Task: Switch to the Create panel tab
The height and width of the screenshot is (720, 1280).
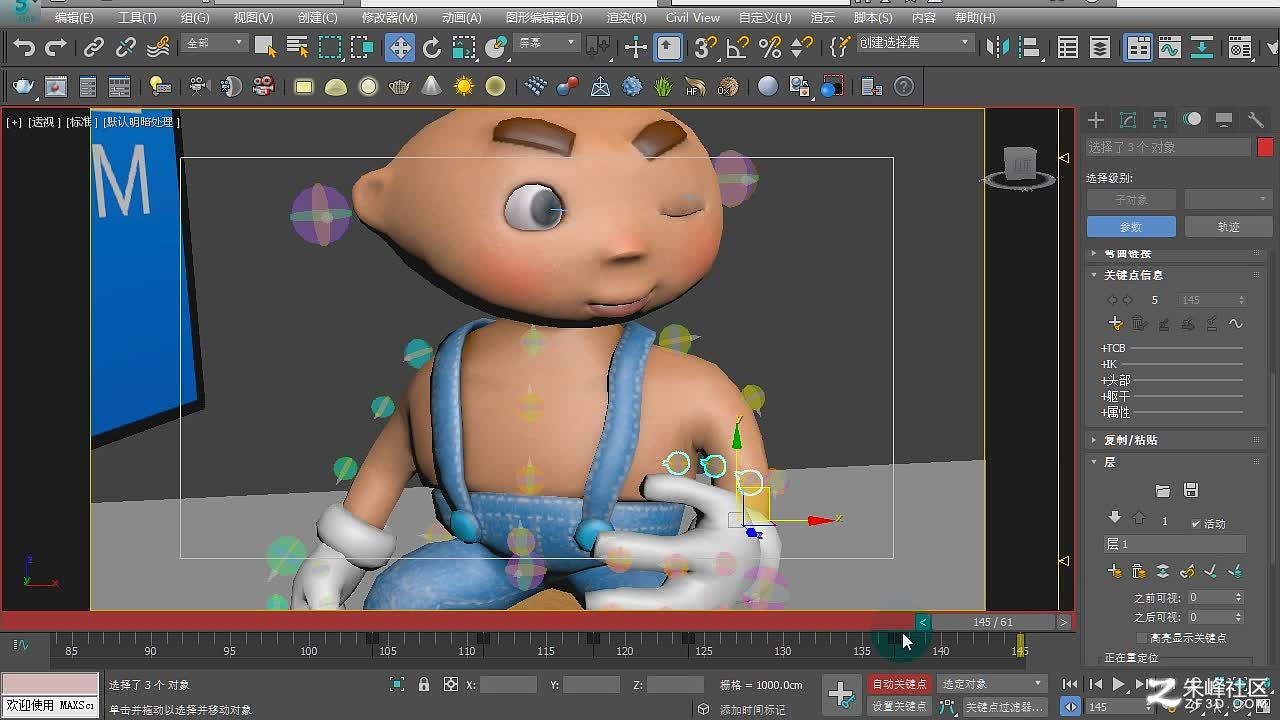Action: 1096,120
